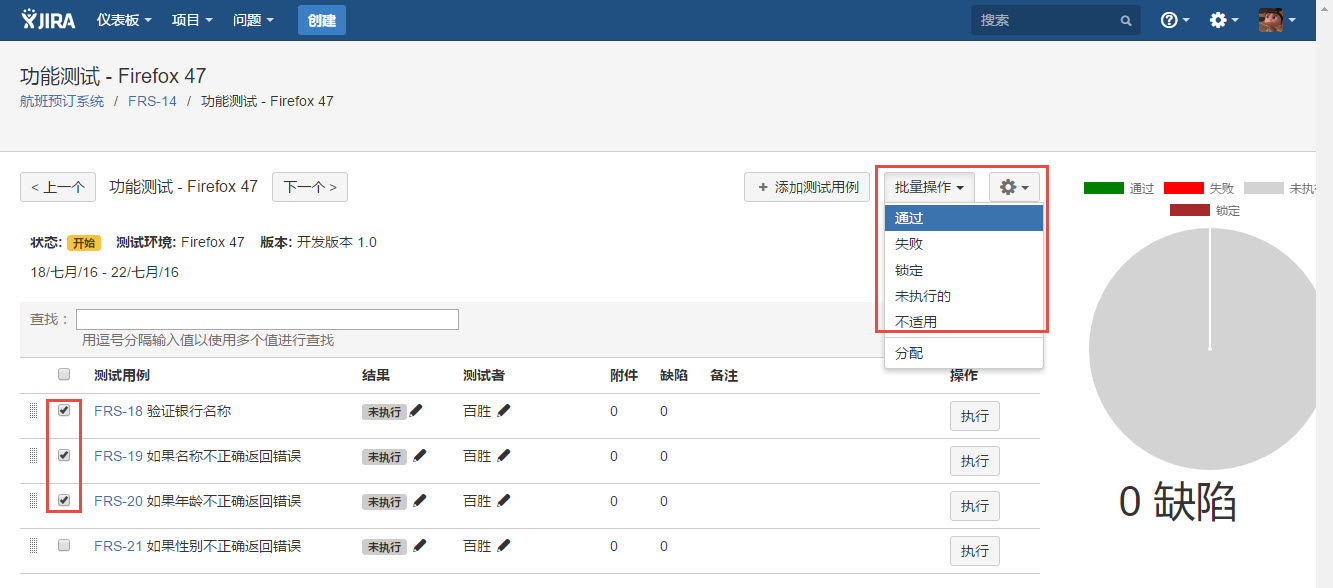
Task: Open the 航班预订系统 breadcrumb link
Action: (62, 101)
